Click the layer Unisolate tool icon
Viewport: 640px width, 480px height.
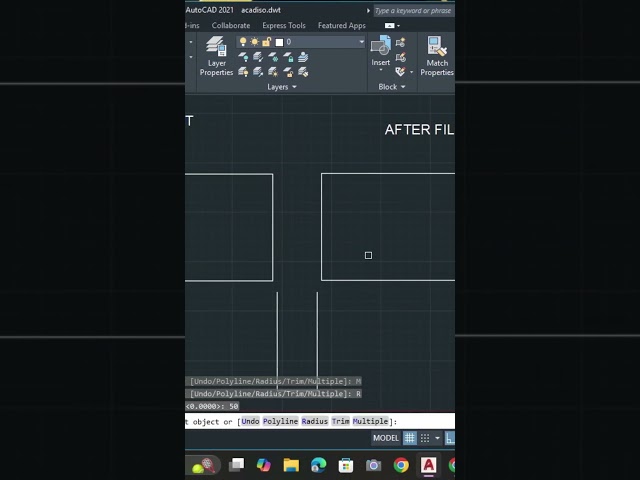(x=258, y=72)
